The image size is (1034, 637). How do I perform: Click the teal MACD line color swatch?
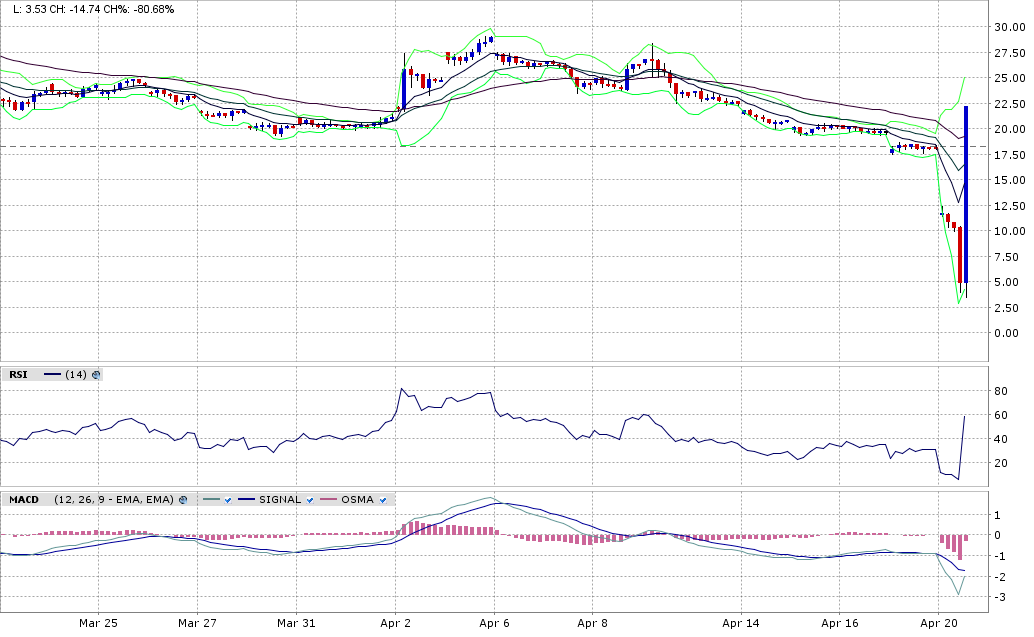pos(210,499)
